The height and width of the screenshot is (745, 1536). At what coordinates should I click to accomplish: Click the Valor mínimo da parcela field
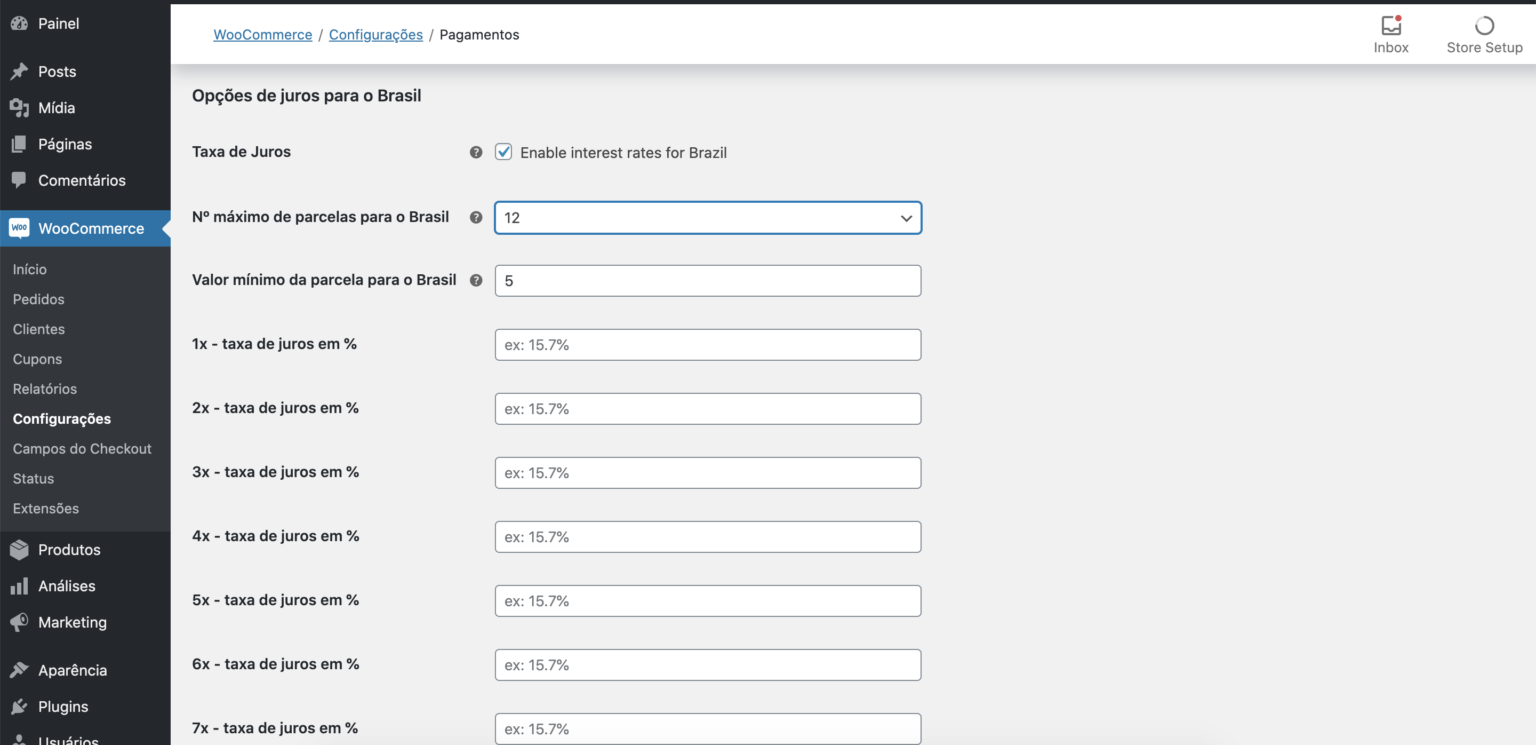(x=708, y=281)
